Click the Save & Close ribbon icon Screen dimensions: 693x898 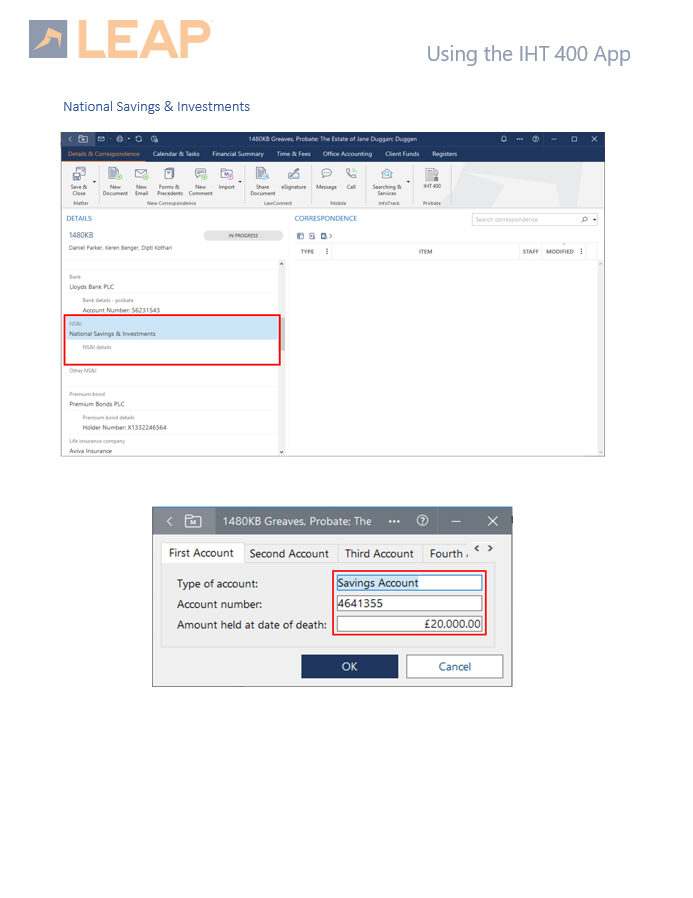pos(78,176)
